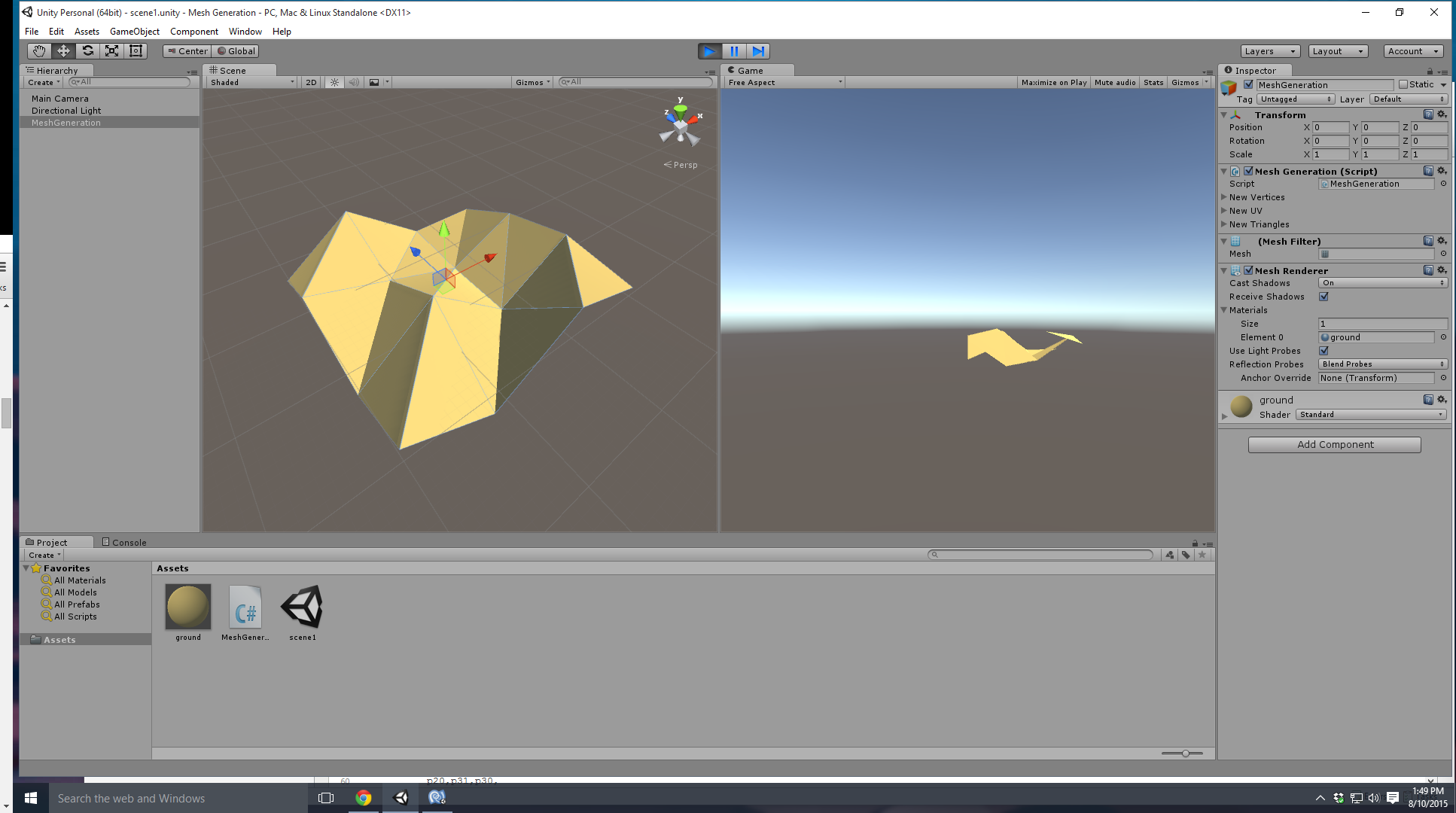Open the Tag Untagged dropdown
This screenshot has height=813, width=1456.
tap(1296, 99)
